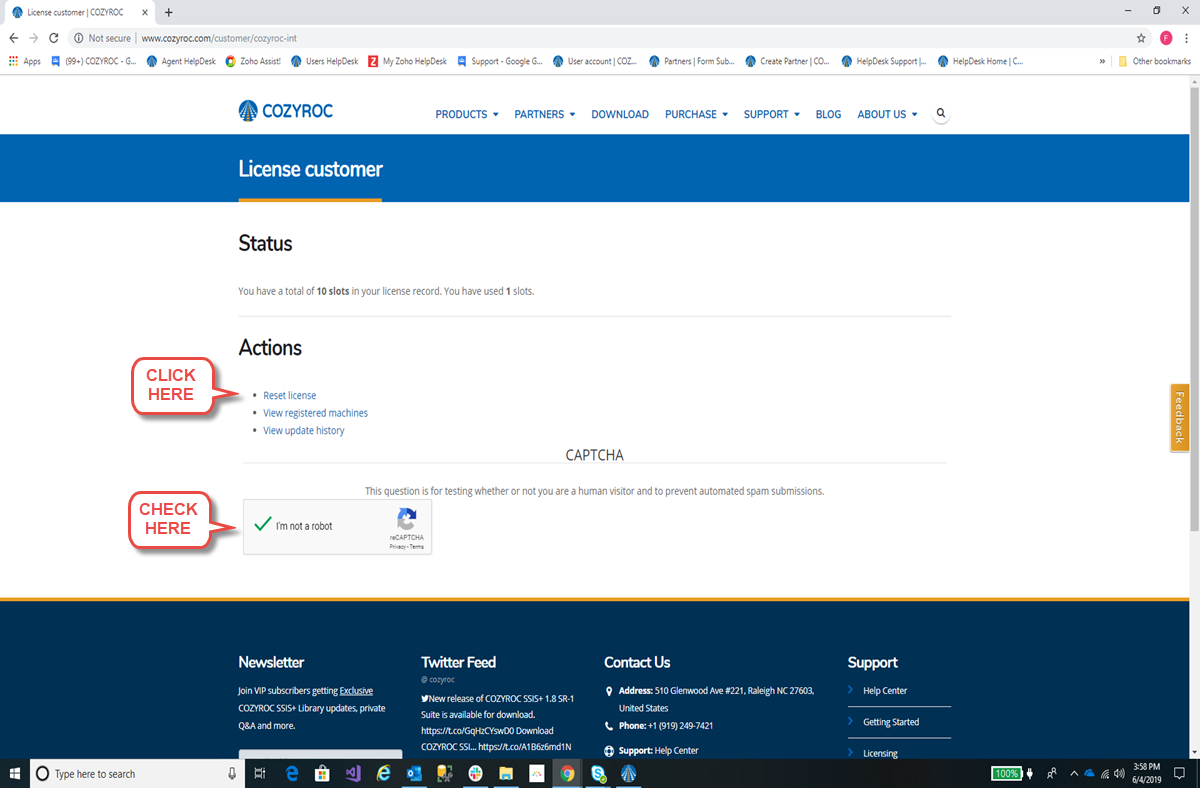Expand the PARTNERS dropdown menu
The width and height of the screenshot is (1200, 788).
pyautogui.click(x=545, y=114)
